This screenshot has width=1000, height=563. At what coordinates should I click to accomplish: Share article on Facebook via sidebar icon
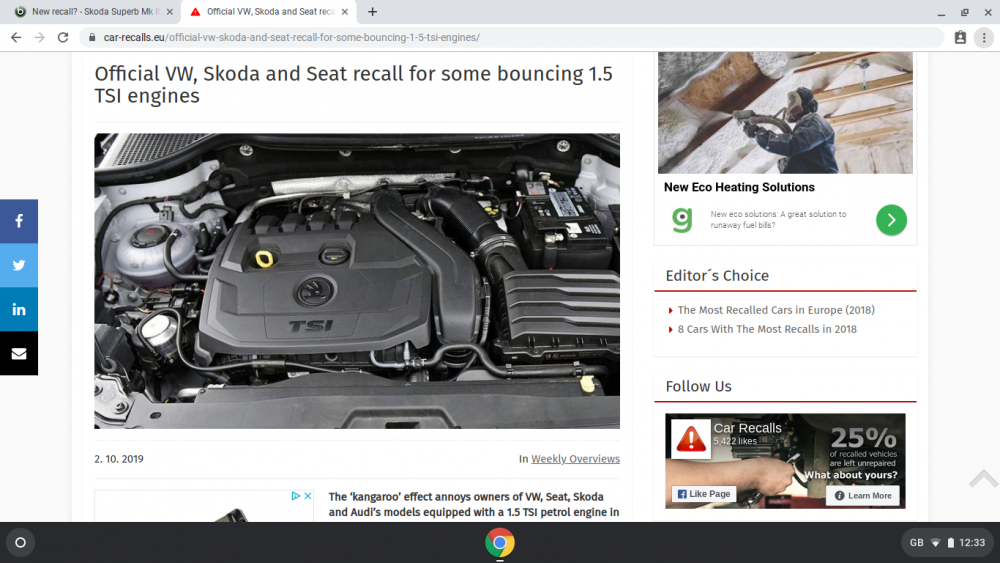18,221
